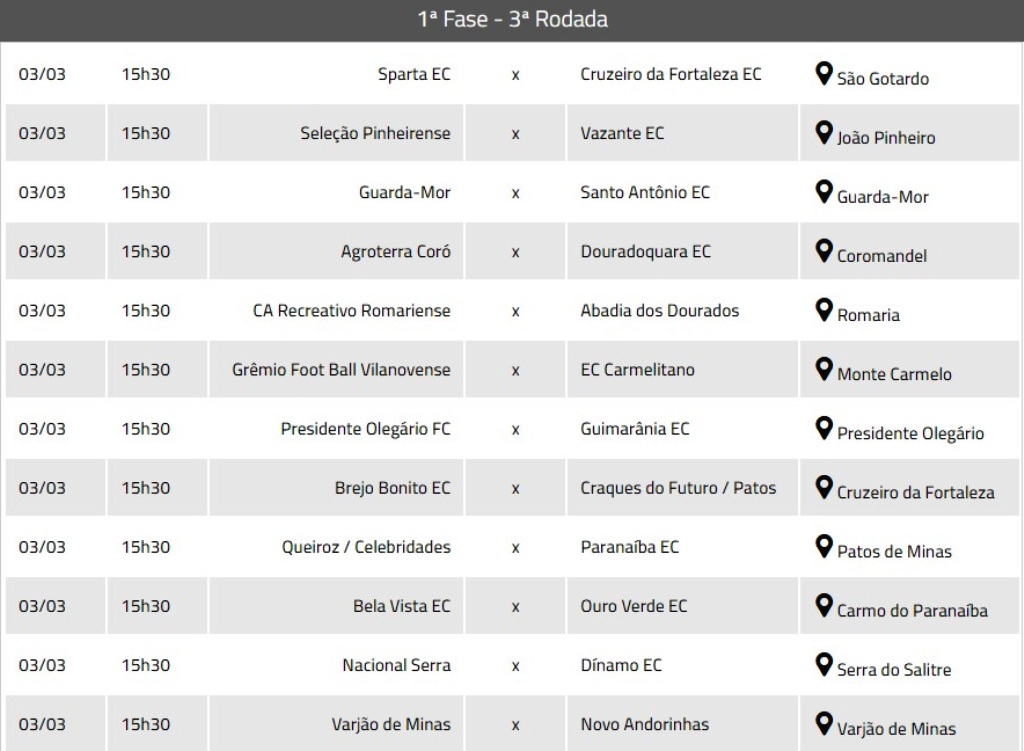
Task: Click the map pin beside São Gotardo
Action: pyautogui.click(x=823, y=73)
